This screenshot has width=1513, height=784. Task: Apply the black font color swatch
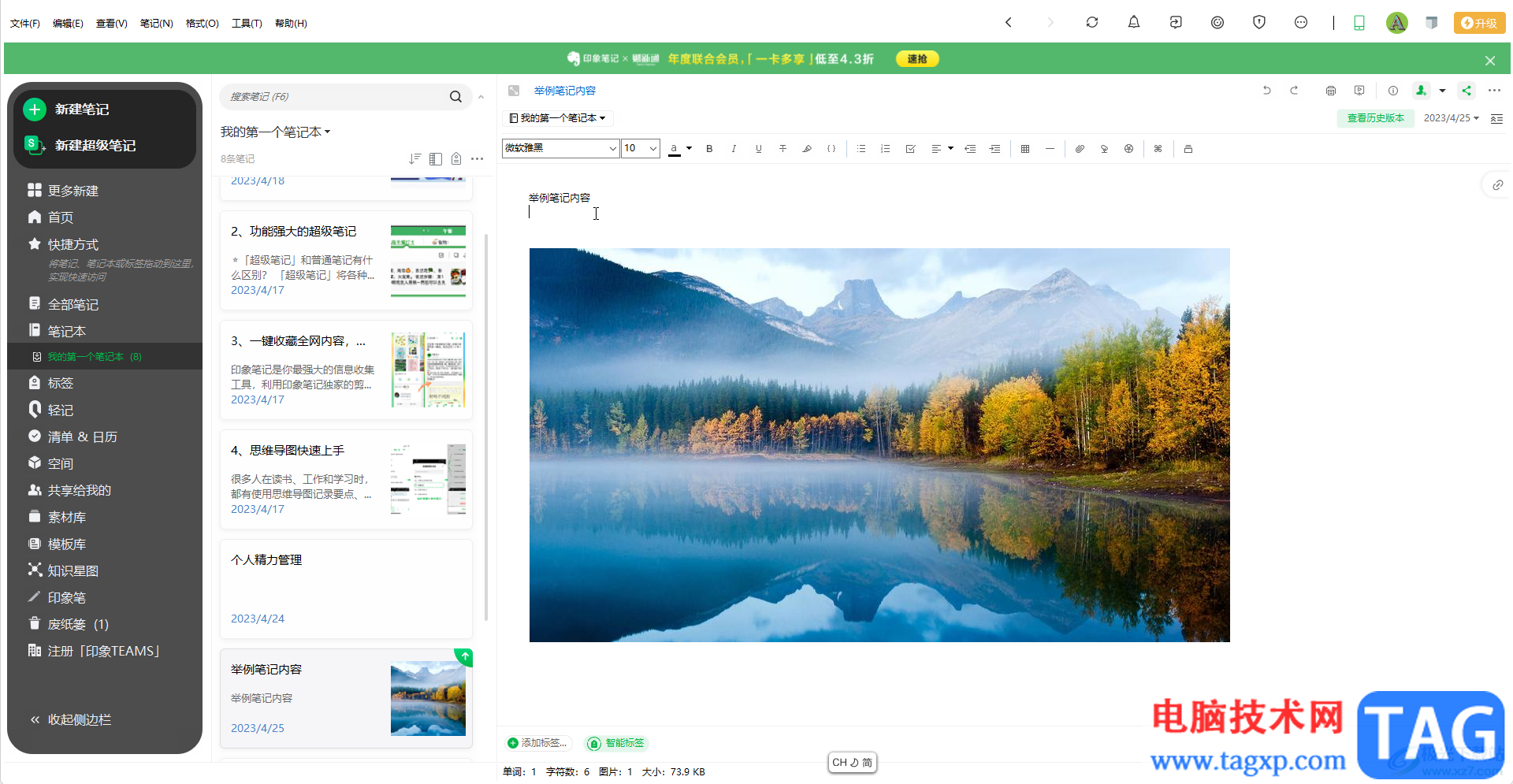click(675, 148)
